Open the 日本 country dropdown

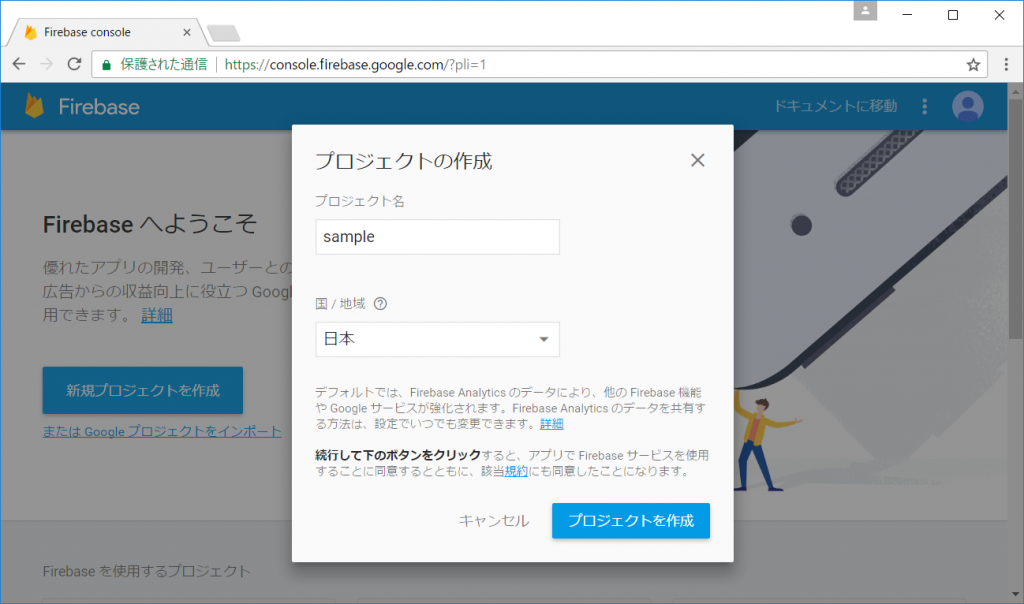437,339
